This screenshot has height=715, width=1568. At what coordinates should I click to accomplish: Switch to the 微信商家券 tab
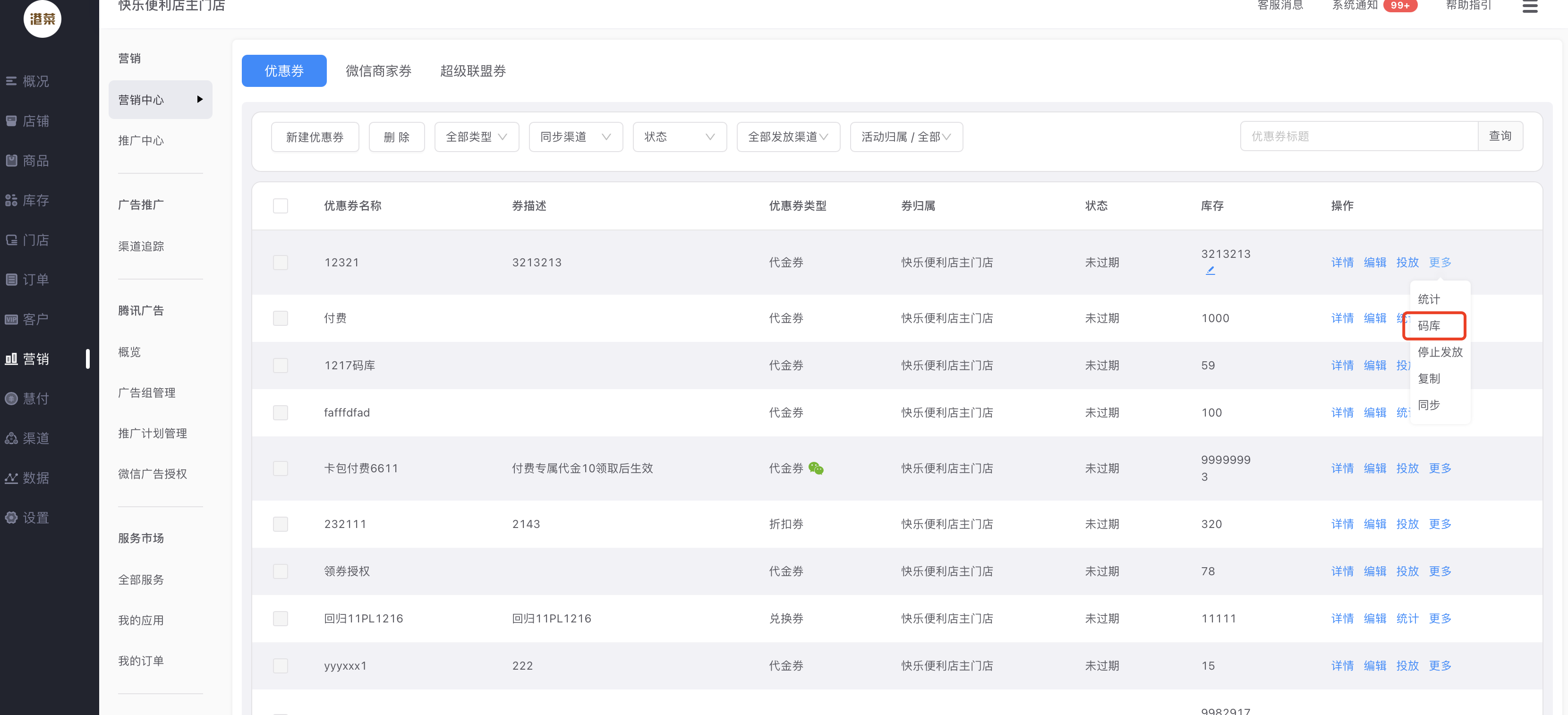[378, 71]
